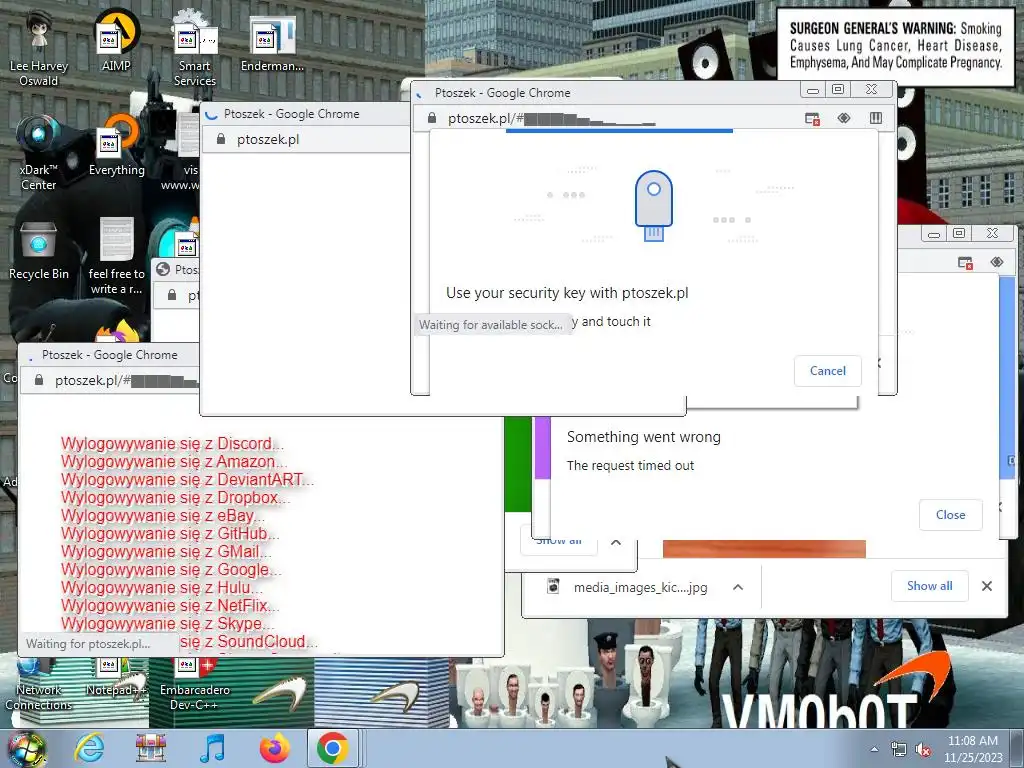This screenshot has width=1024, height=768.
Task: Open the xDark Center desktop icon
Action: [x=38, y=152]
